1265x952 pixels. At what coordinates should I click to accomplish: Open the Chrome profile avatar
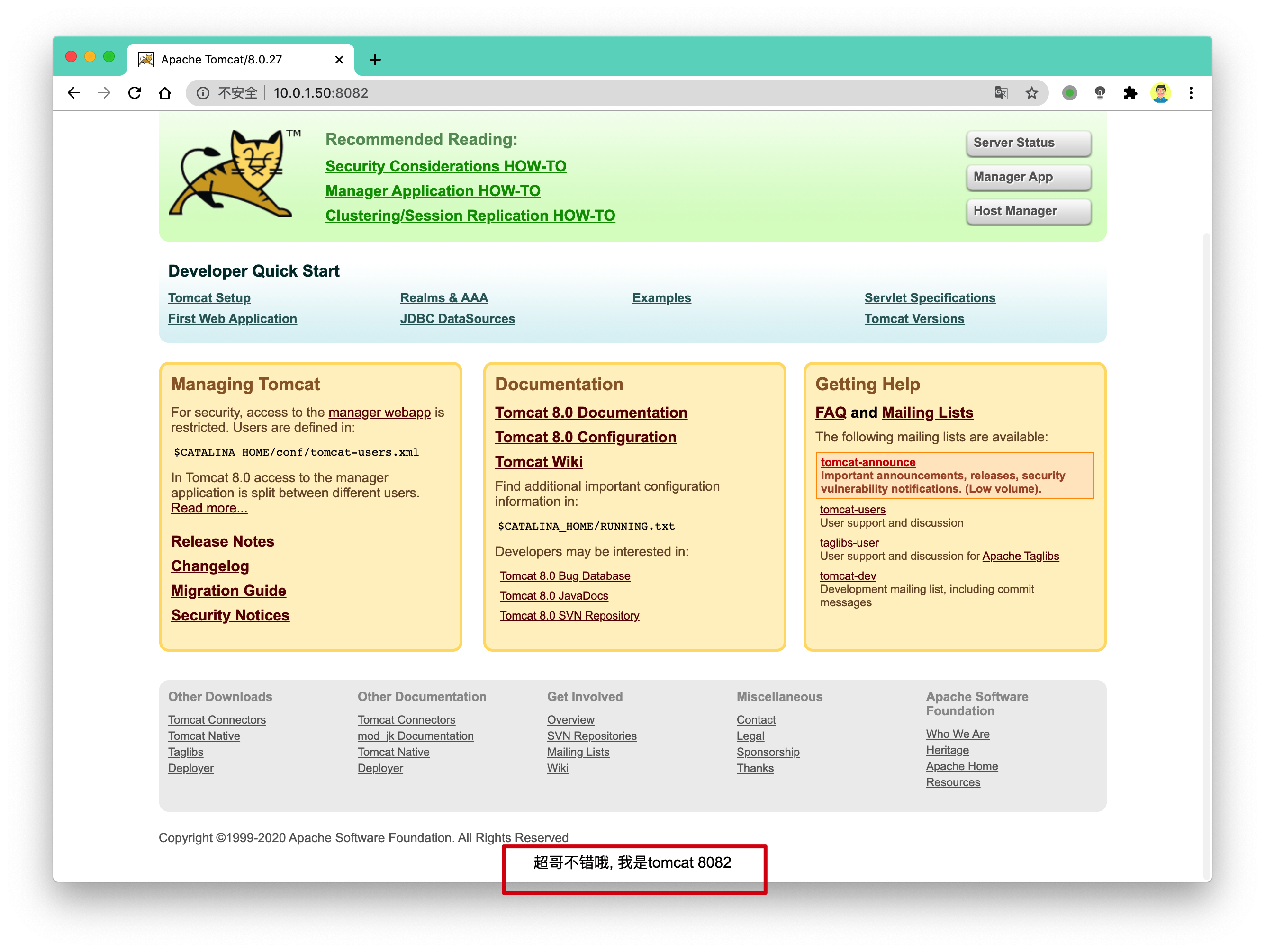(1160, 93)
